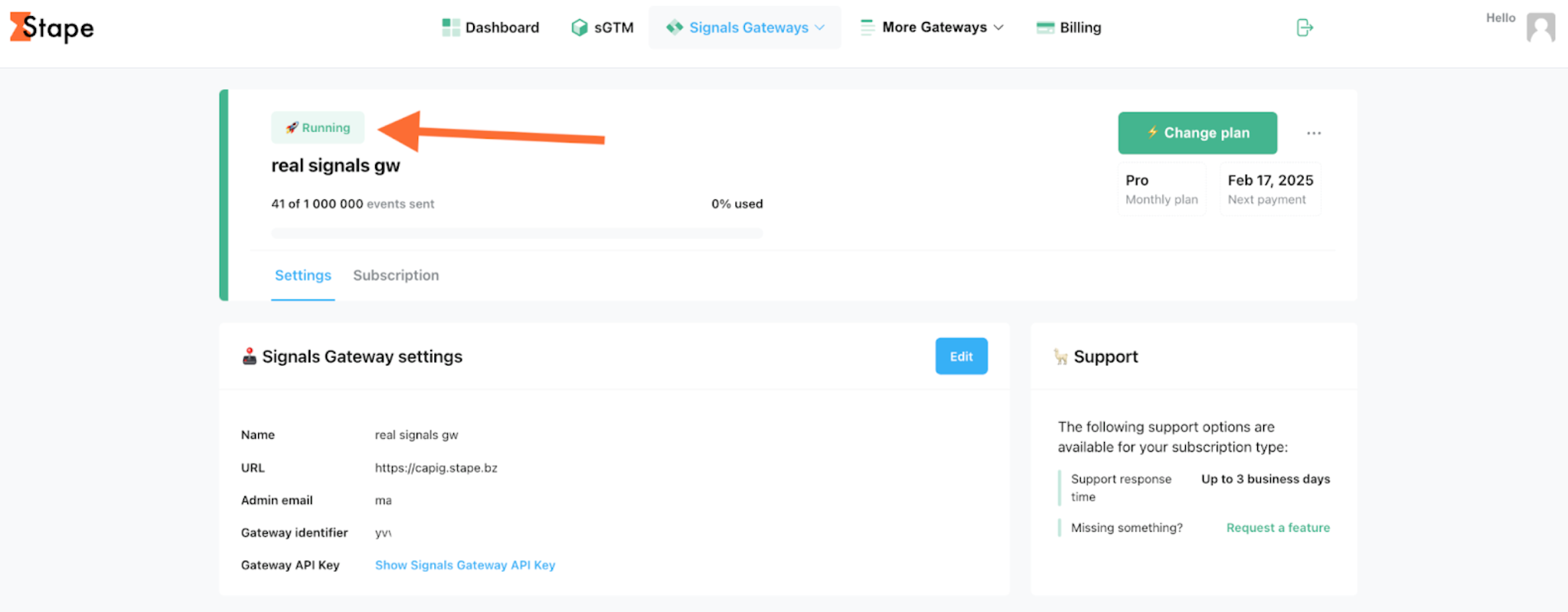
Task: Click the 'Admin email' label
Action: [x=277, y=500]
